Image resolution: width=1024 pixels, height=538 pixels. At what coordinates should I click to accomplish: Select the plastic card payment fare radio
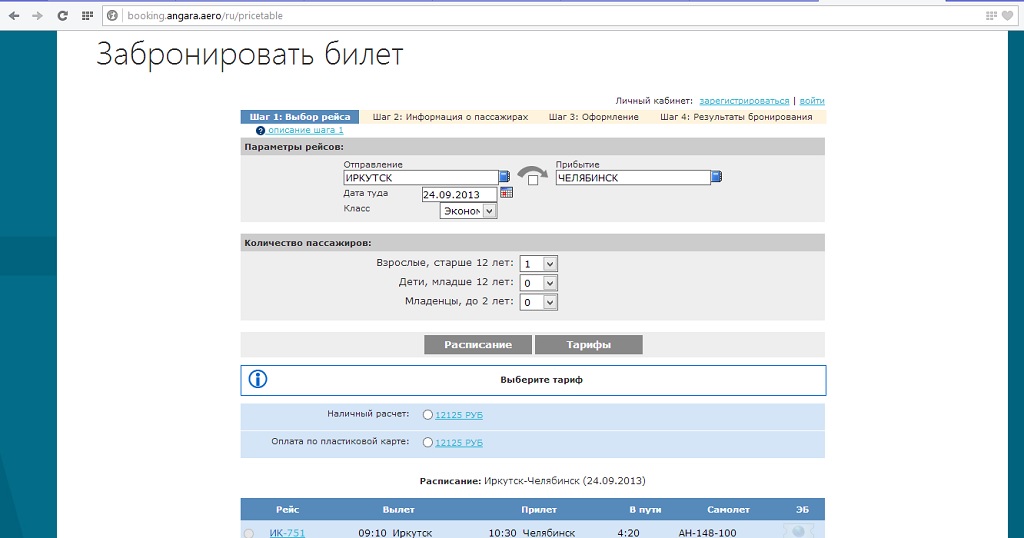428,442
